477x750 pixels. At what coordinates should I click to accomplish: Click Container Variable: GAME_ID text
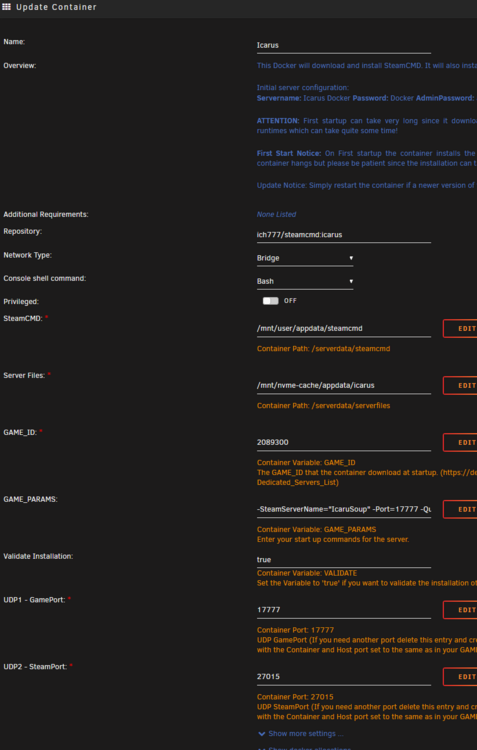306,463
